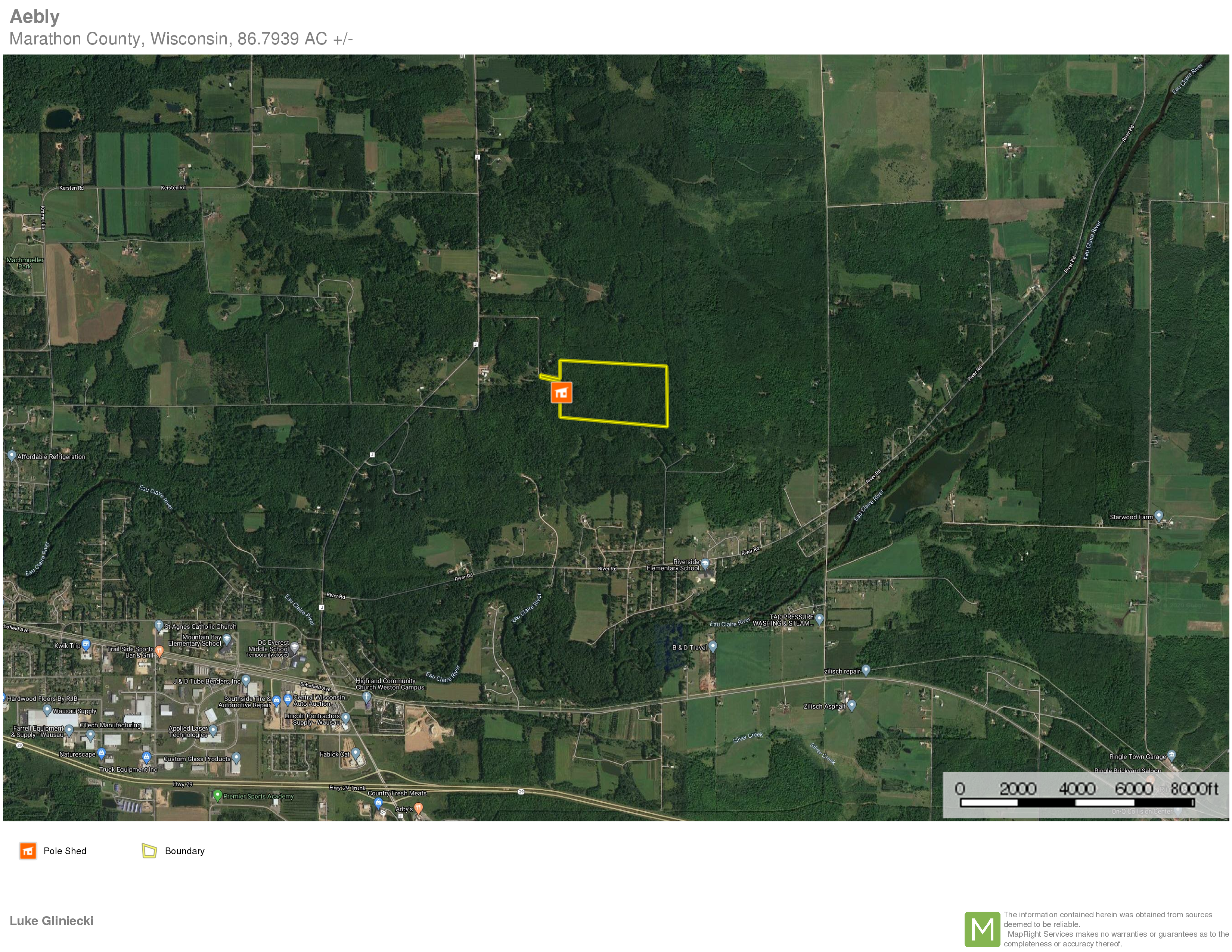Click the Riverside Elementary School pin
This screenshot has height=952, width=1232.
705,563
